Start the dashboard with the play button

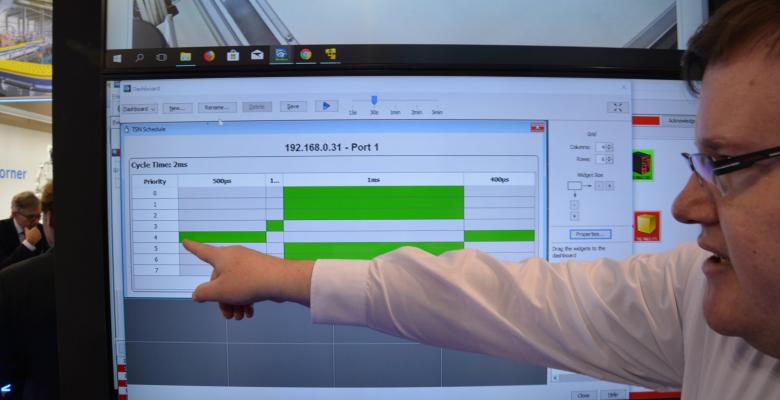[326, 106]
